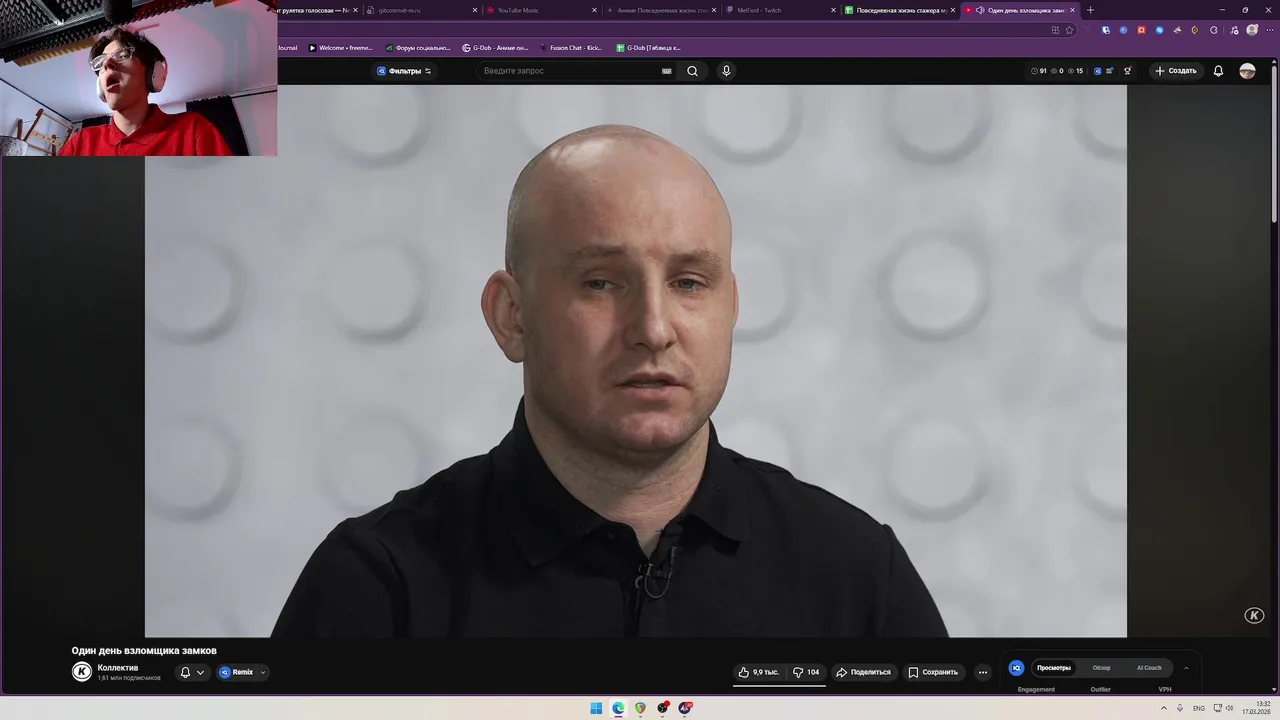Click the Сохранить save button
The height and width of the screenshot is (720, 1280).
pyautogui.click(x=933, y=672)
